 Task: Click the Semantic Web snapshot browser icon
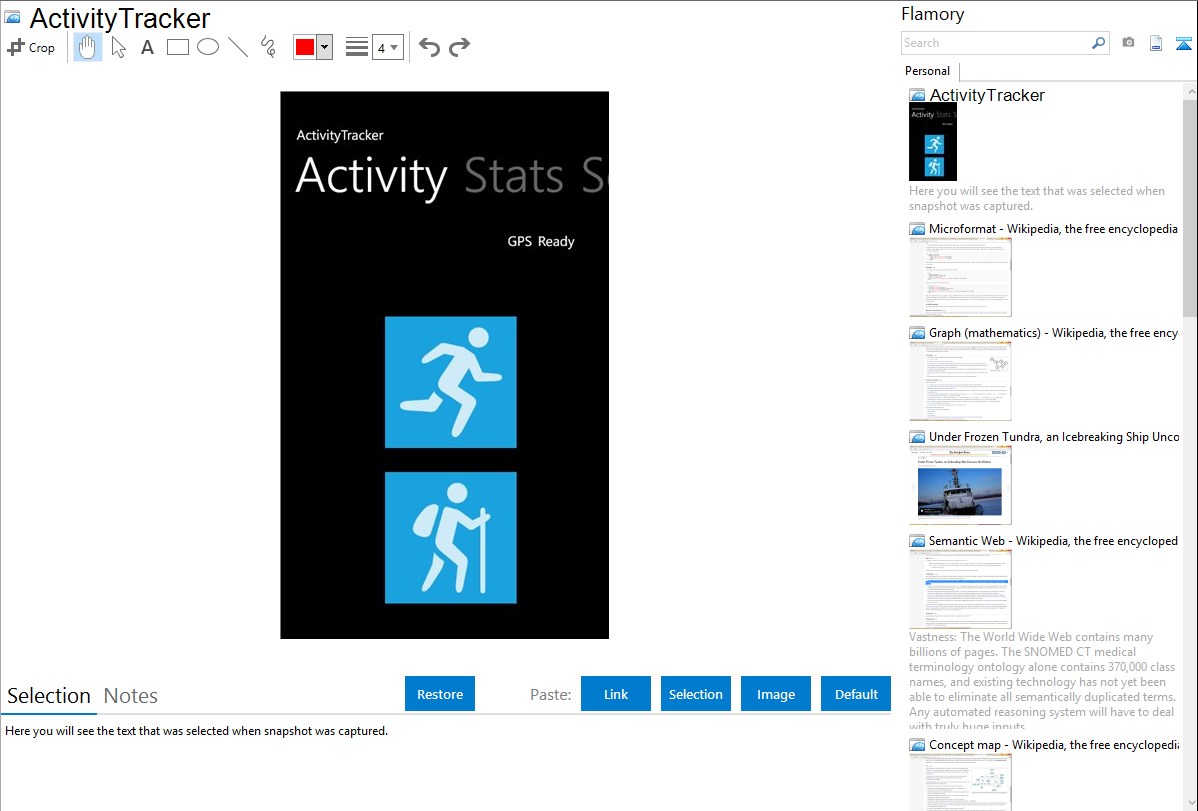click(x=918, y=541)
